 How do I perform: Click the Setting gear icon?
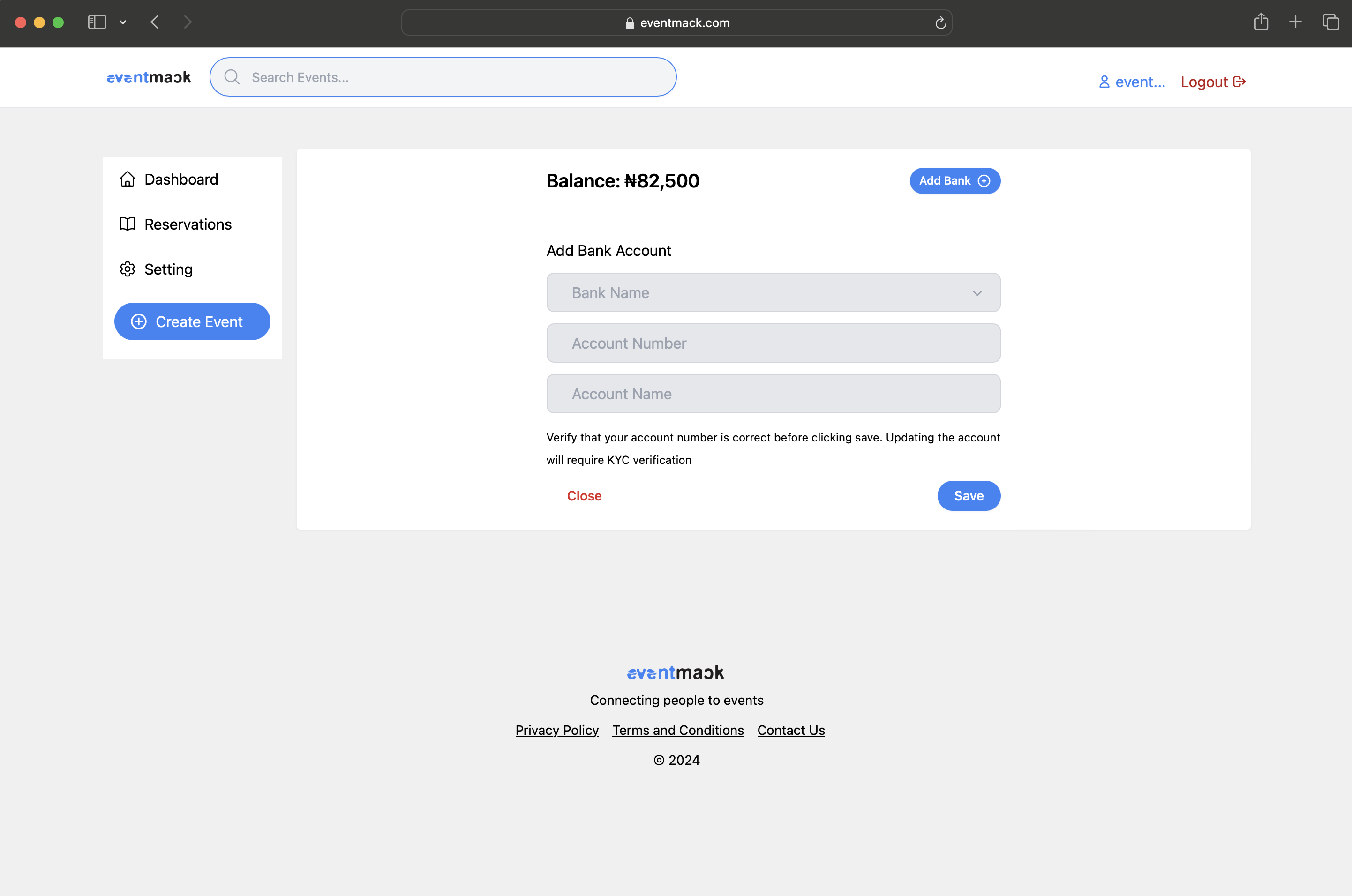128,269
